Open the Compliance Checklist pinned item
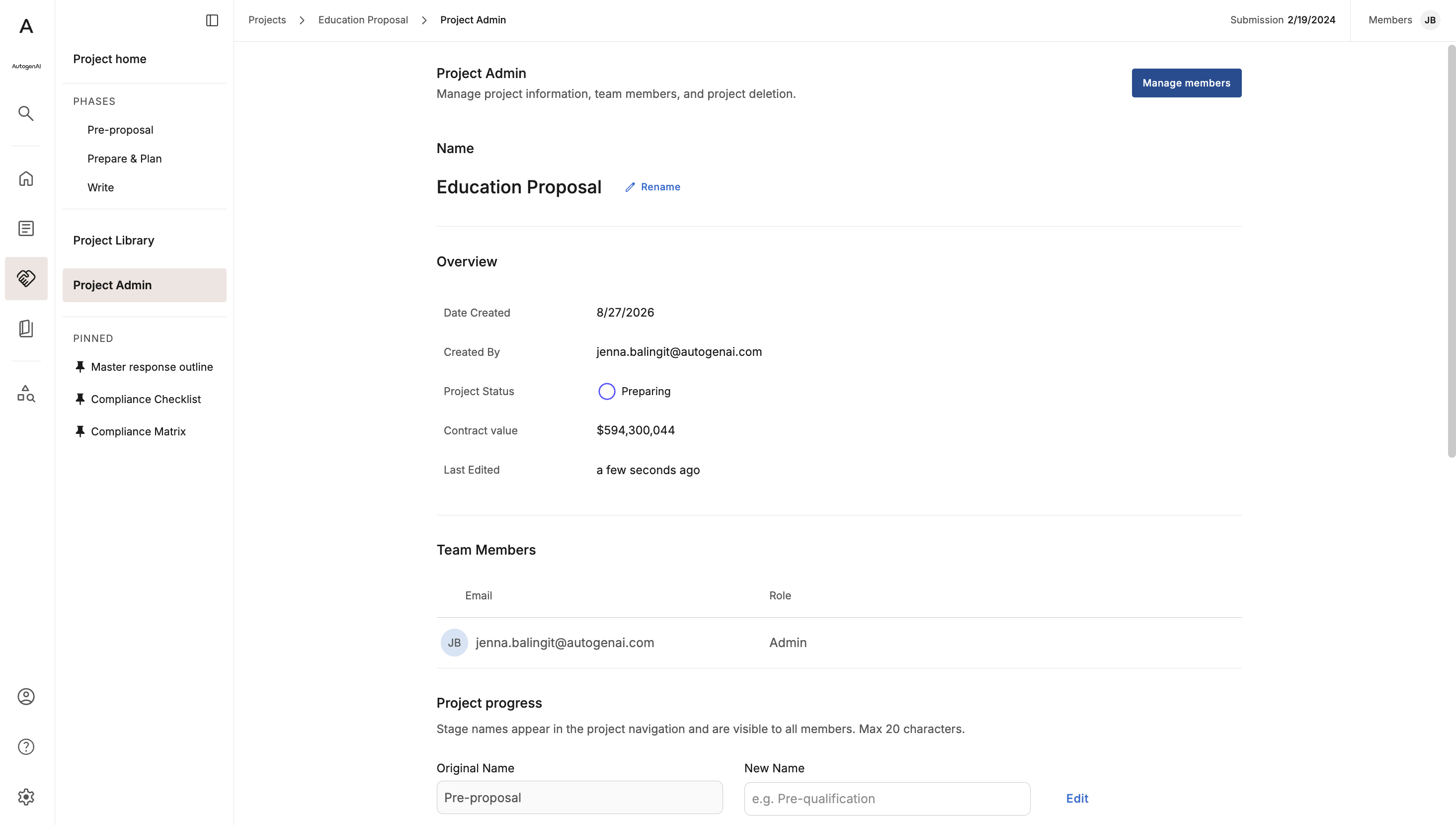Viewport: 1456px width, 825px height. pos(146,400)
